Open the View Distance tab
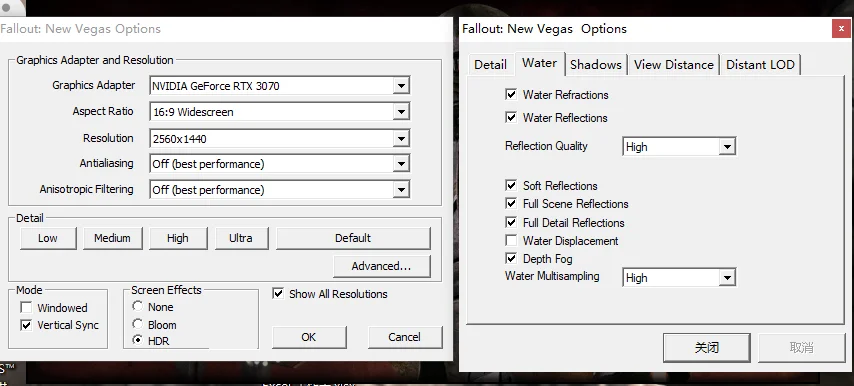854x386 pixels. 674,65
